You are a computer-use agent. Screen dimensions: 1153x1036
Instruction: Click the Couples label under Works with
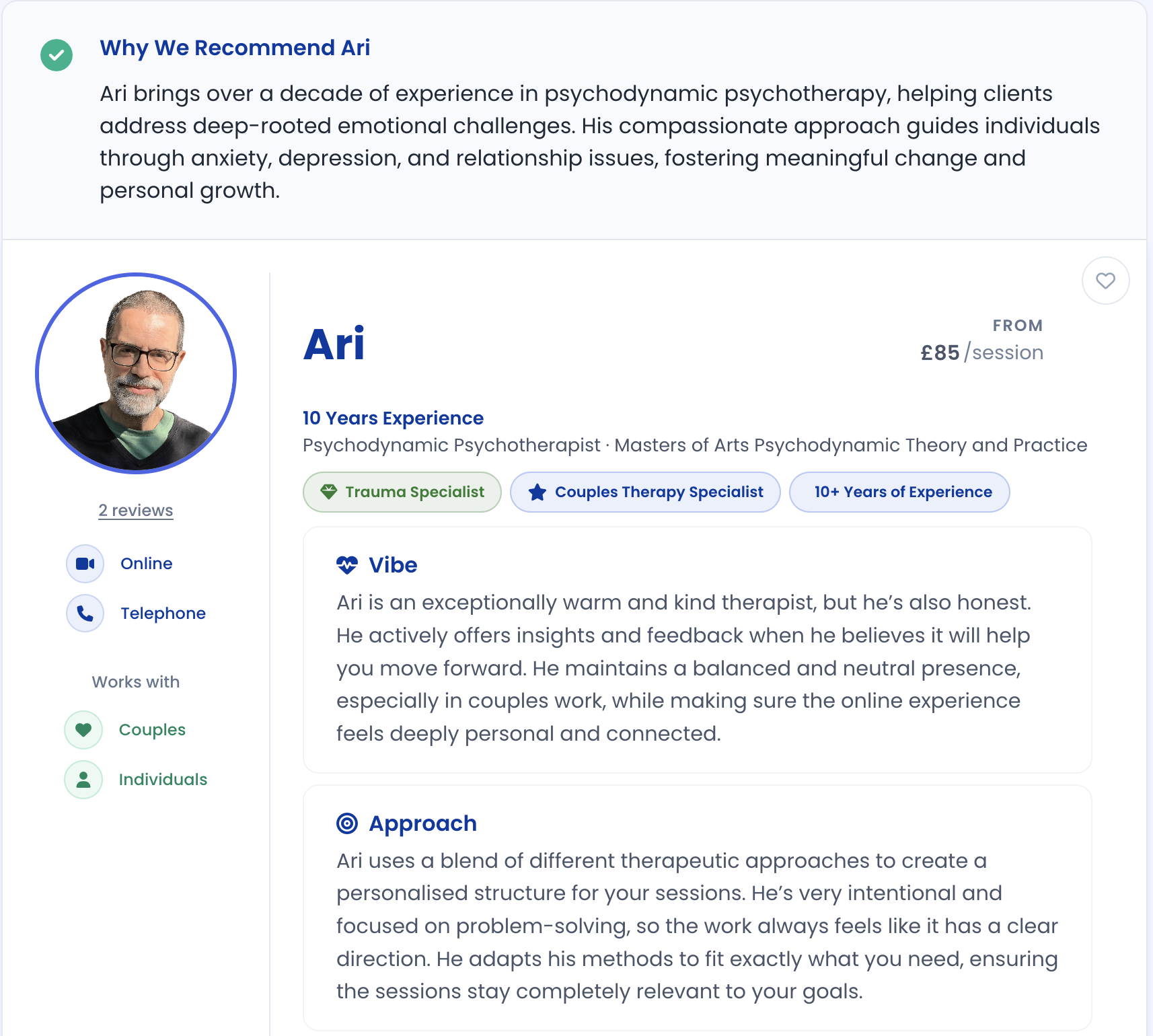[x=153, y=730]
